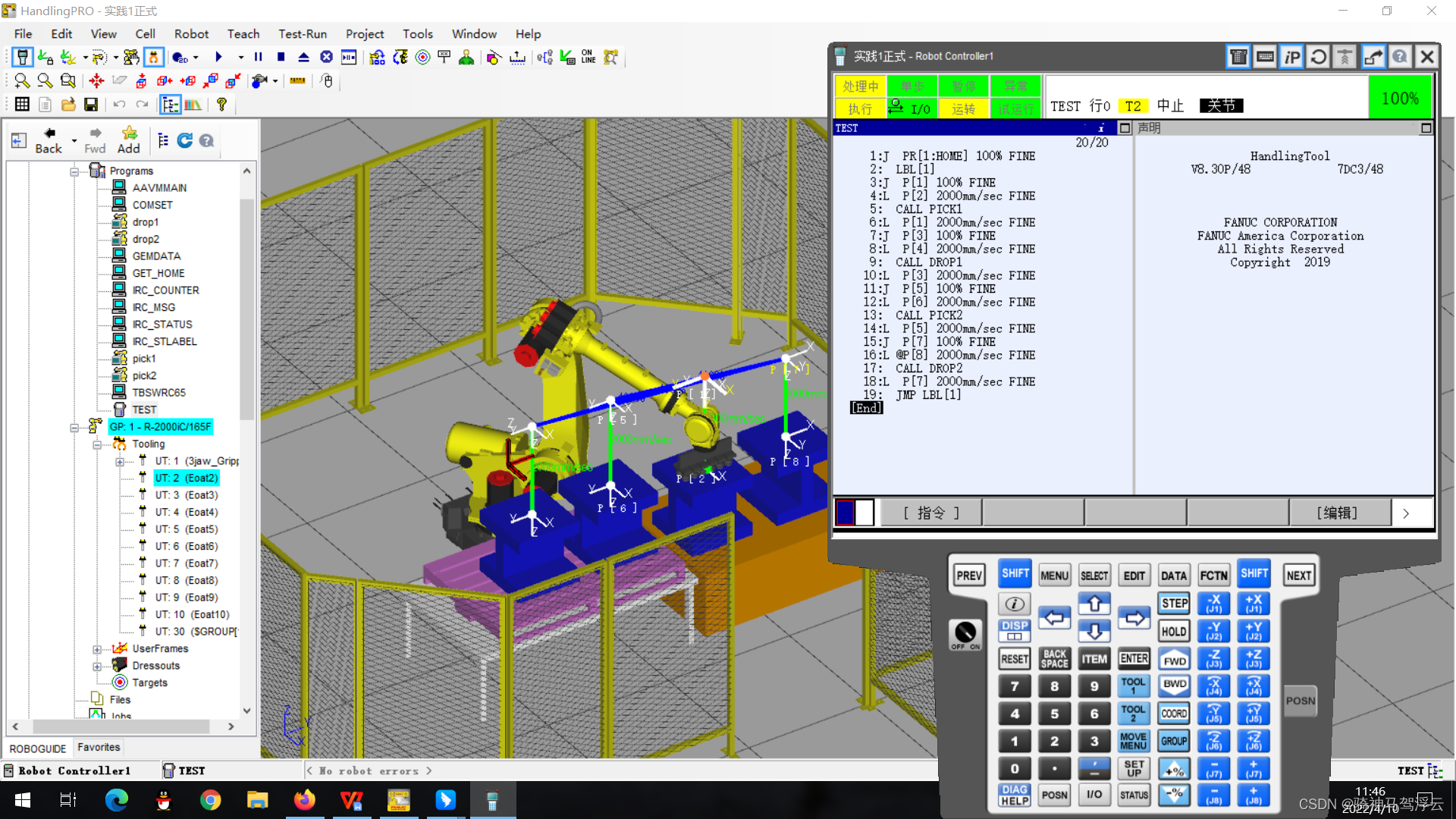Collapse the GP: 1 - R-2000iC/165F node
The height and width of the screenshot is (819, 1456).
74,428
